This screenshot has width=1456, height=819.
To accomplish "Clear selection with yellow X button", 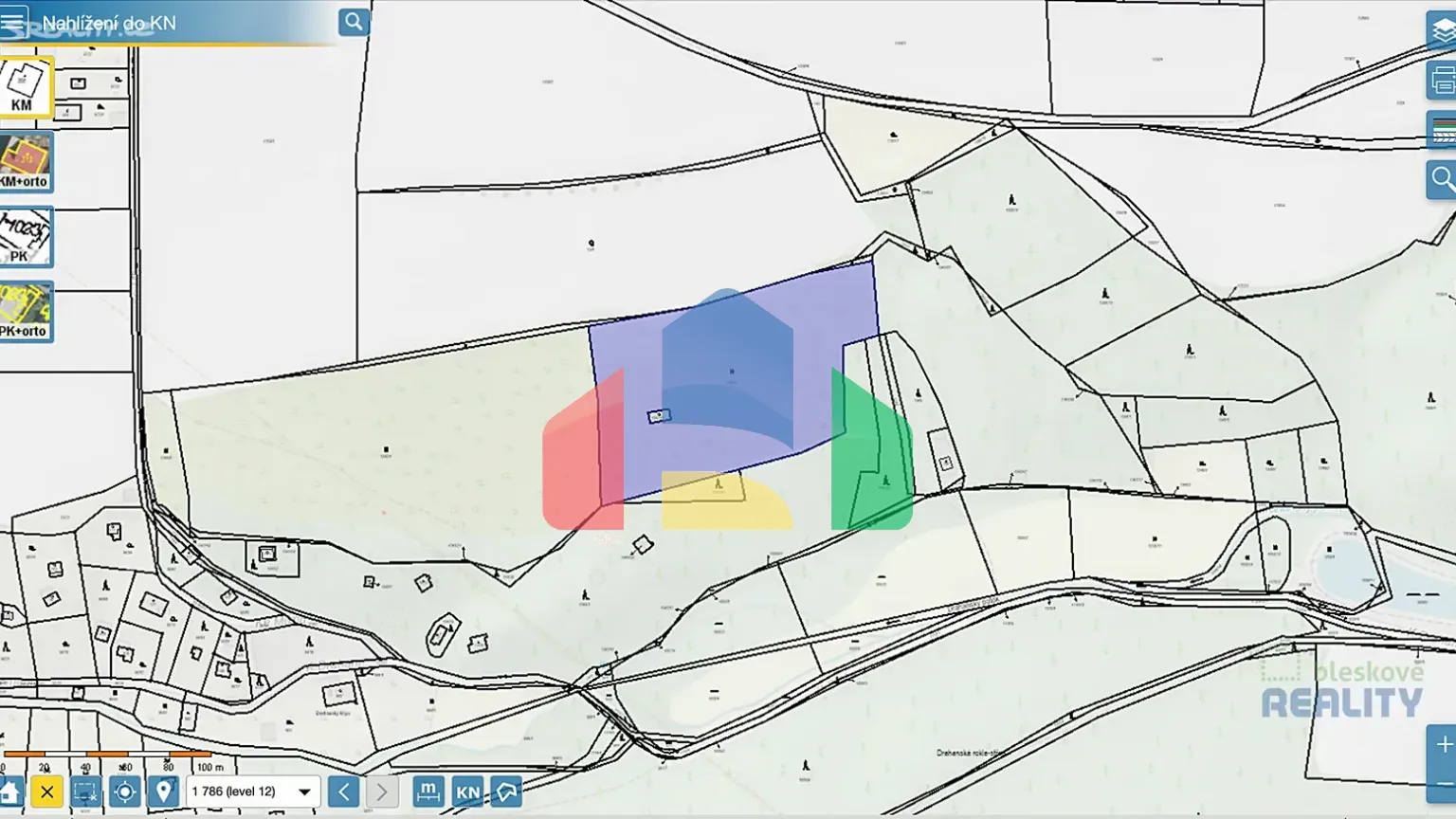I will (x=46, y=792).
